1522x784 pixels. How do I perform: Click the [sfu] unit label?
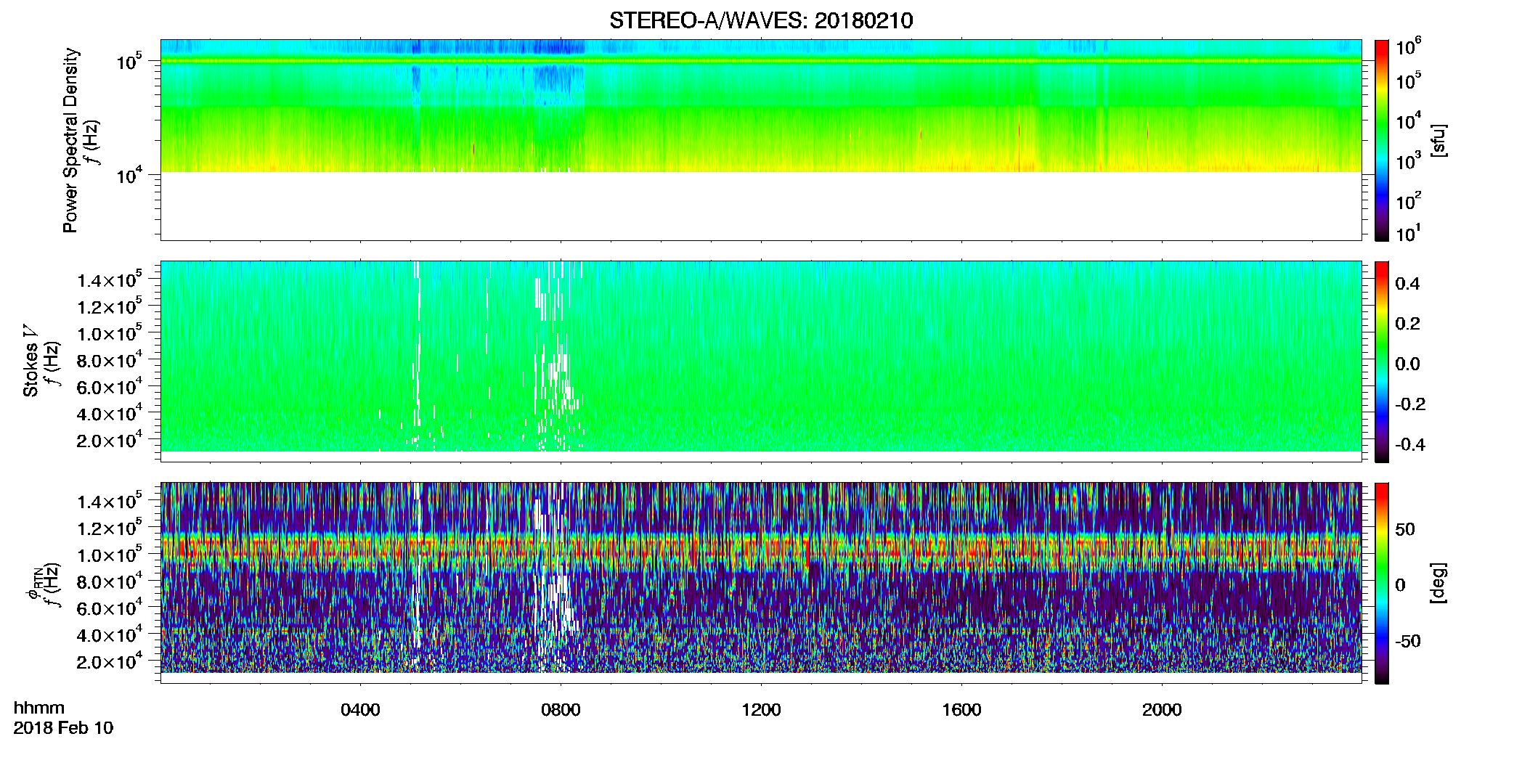(x=1438, y=140)
